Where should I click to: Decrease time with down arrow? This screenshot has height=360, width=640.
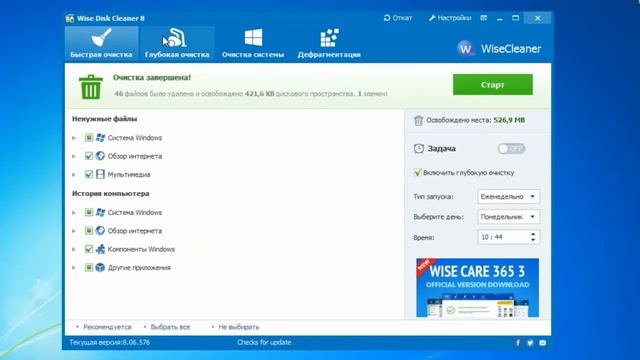[x=533, y=240]
